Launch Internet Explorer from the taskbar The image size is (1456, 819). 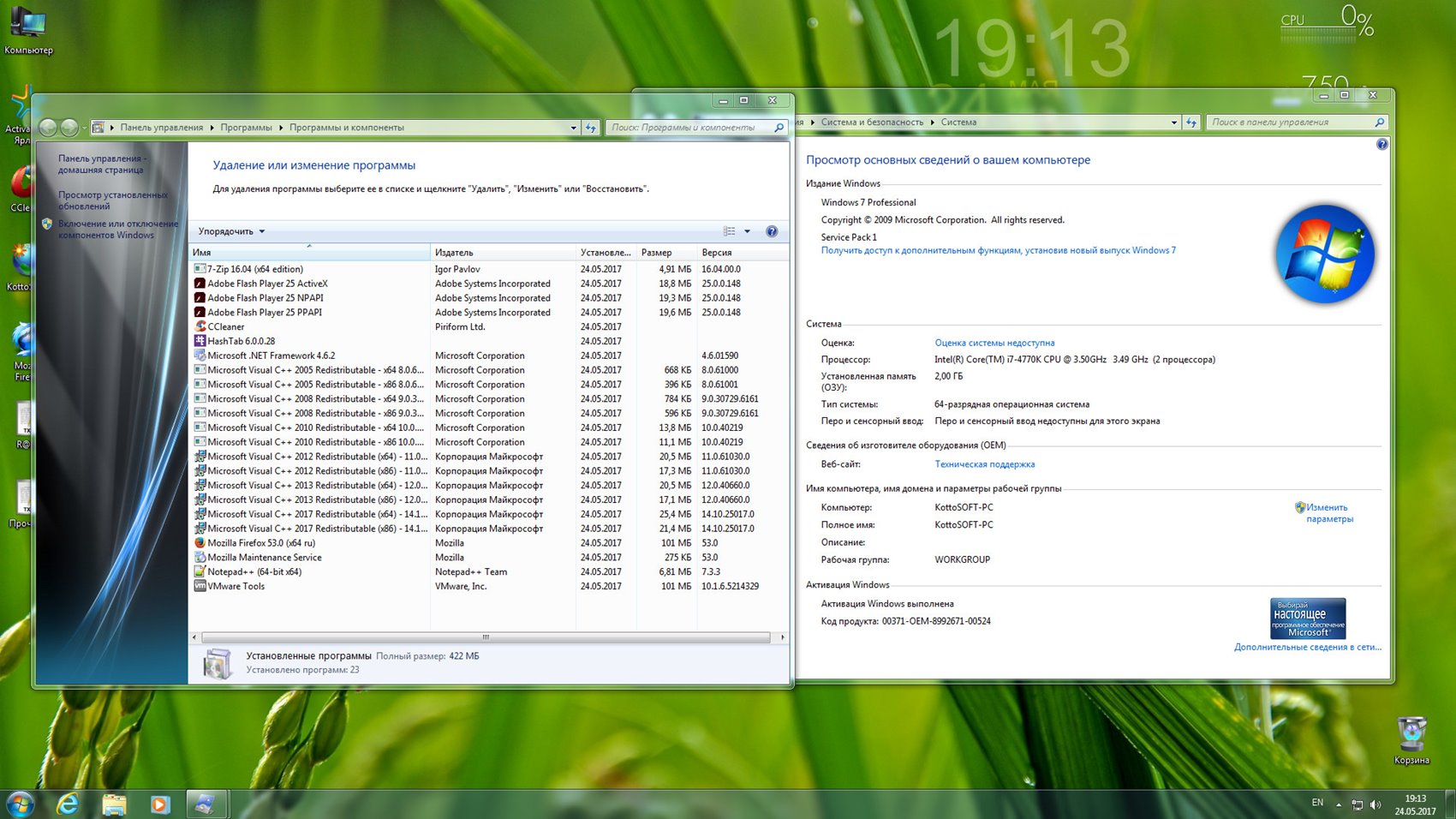[x=68, y=804]
